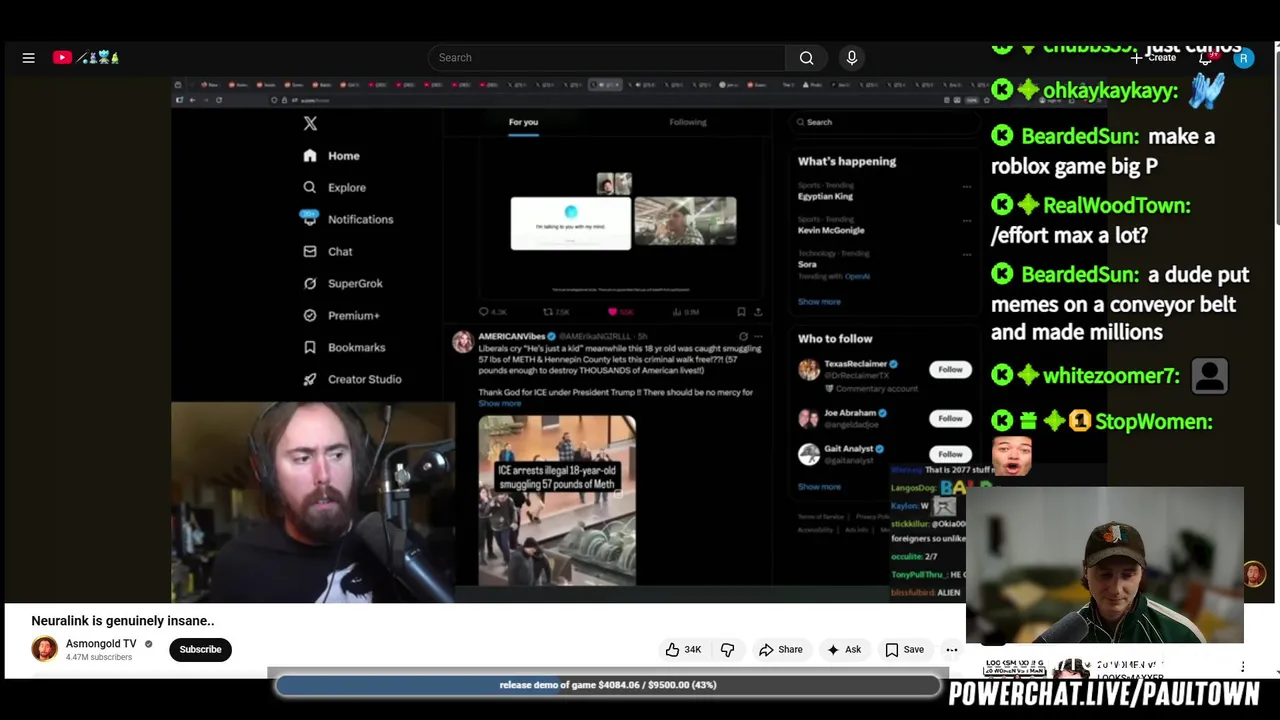Like the video with 34K likes
Viewport: 1280px width, 720px height.
(x=683, y=650)
